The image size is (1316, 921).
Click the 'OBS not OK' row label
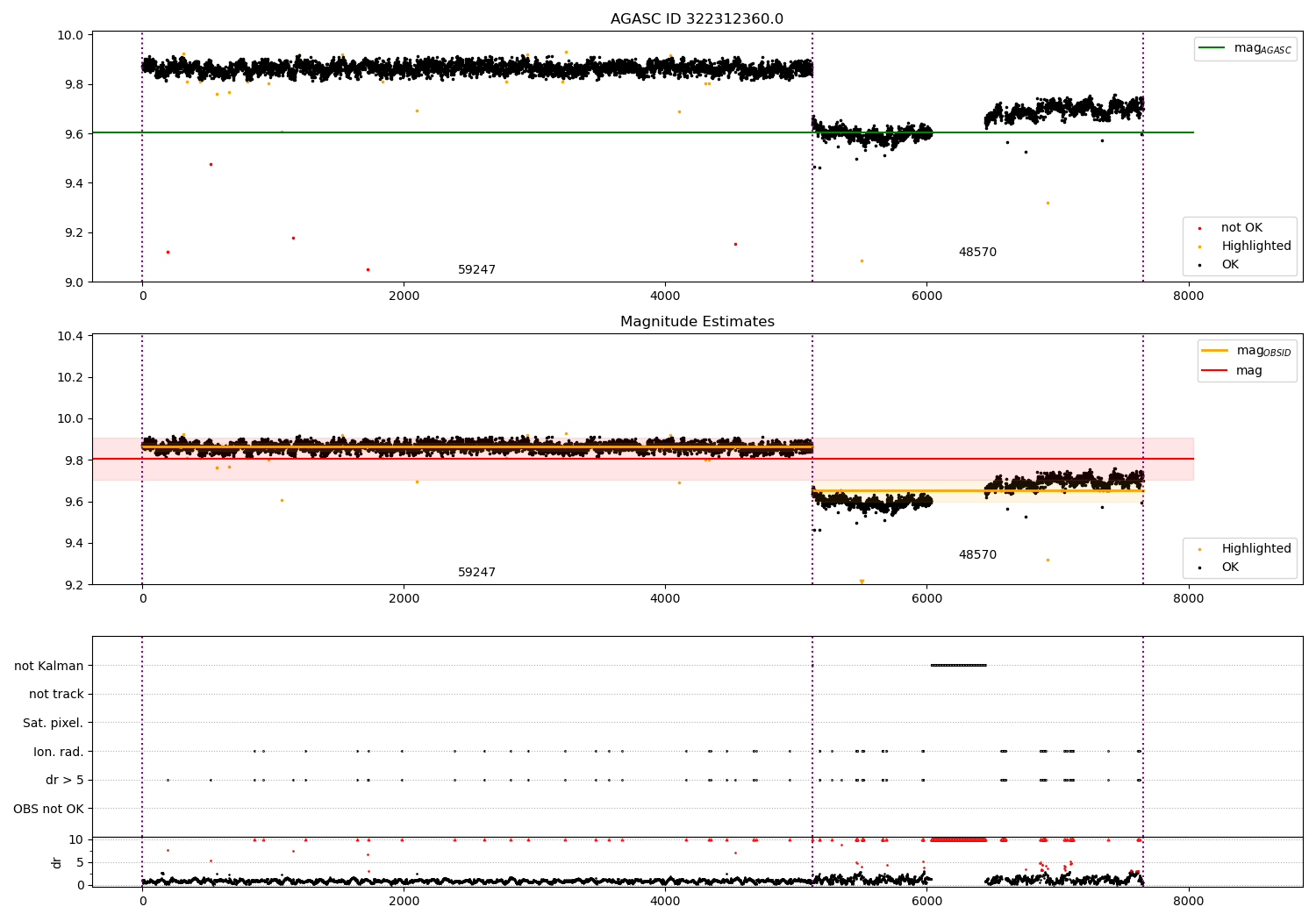click(49, 809)
